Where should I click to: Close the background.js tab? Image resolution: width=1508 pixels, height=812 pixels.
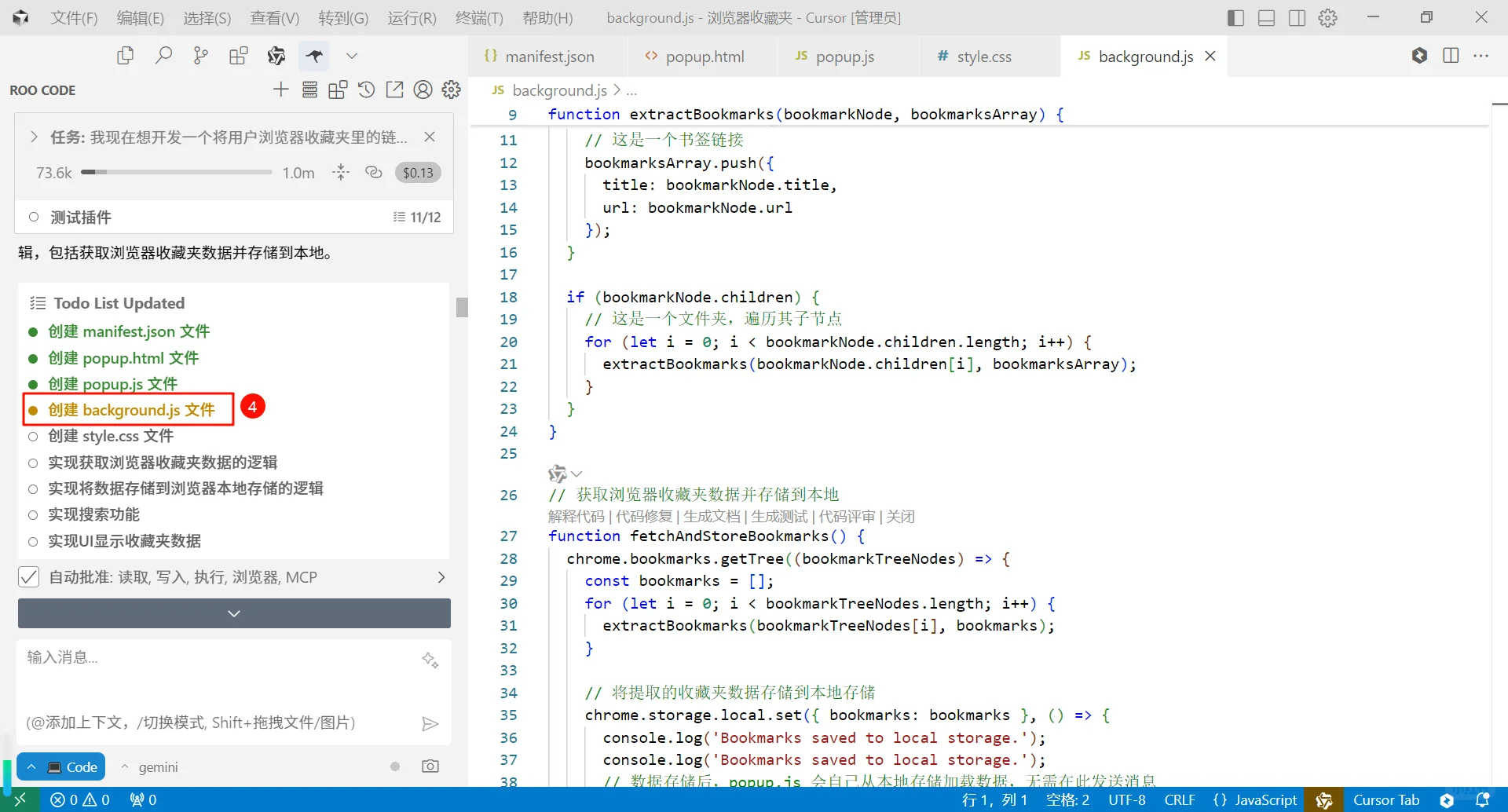[1210, 56]
